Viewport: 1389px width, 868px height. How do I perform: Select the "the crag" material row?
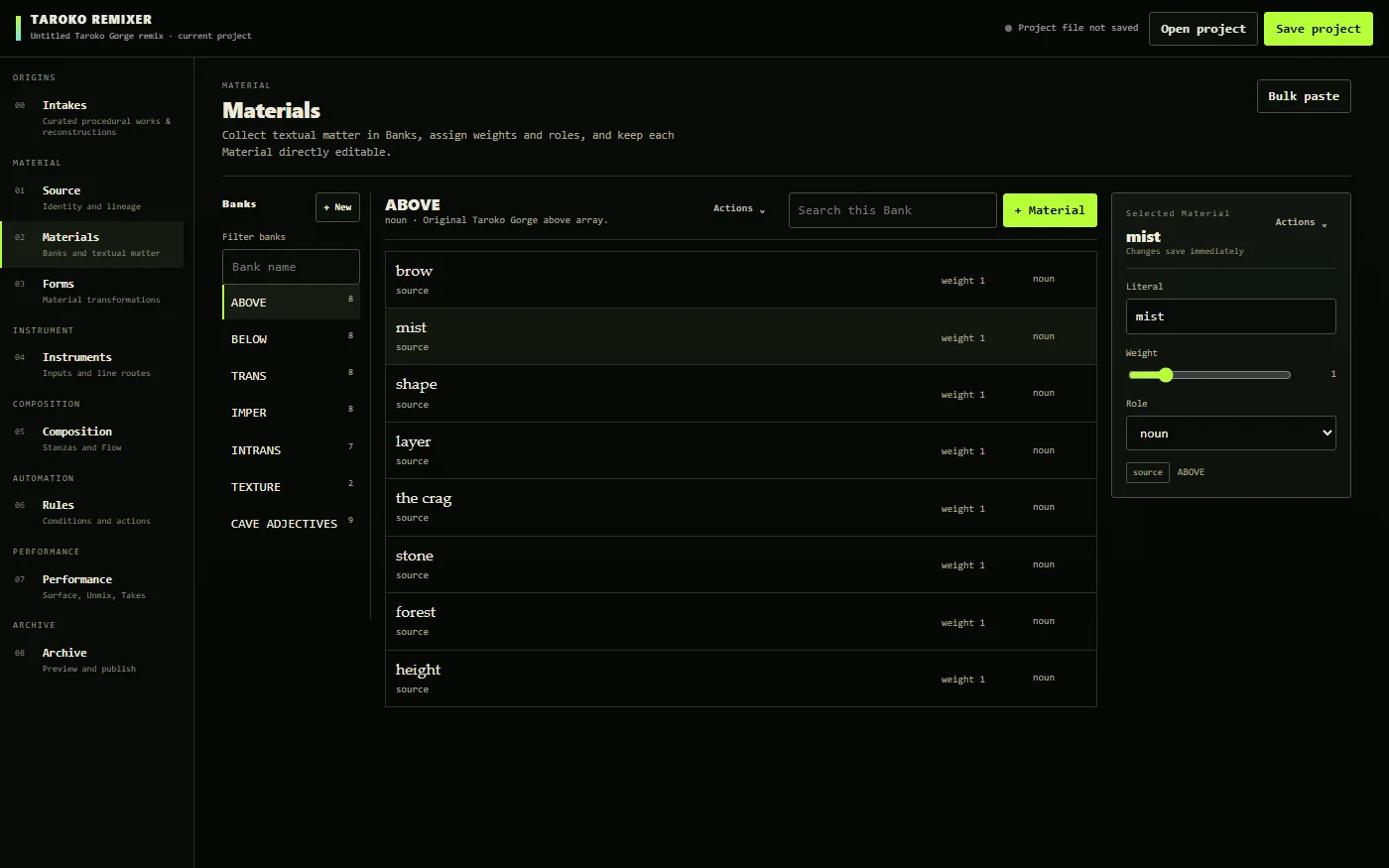(x=740, y=508)
